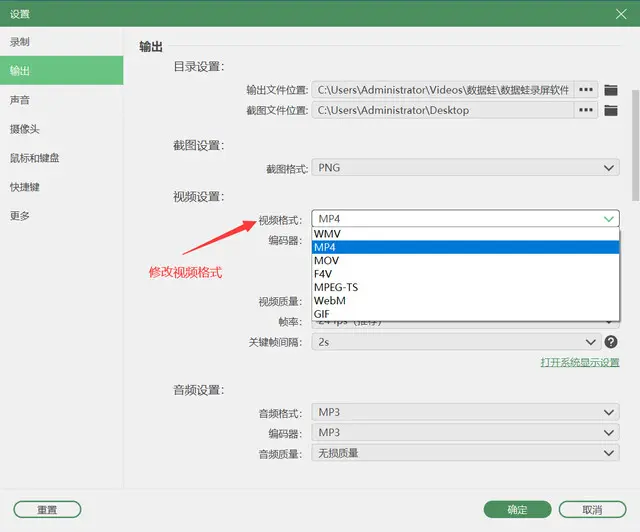Switch to the 快捷键 settings tab

pos(61,187)
